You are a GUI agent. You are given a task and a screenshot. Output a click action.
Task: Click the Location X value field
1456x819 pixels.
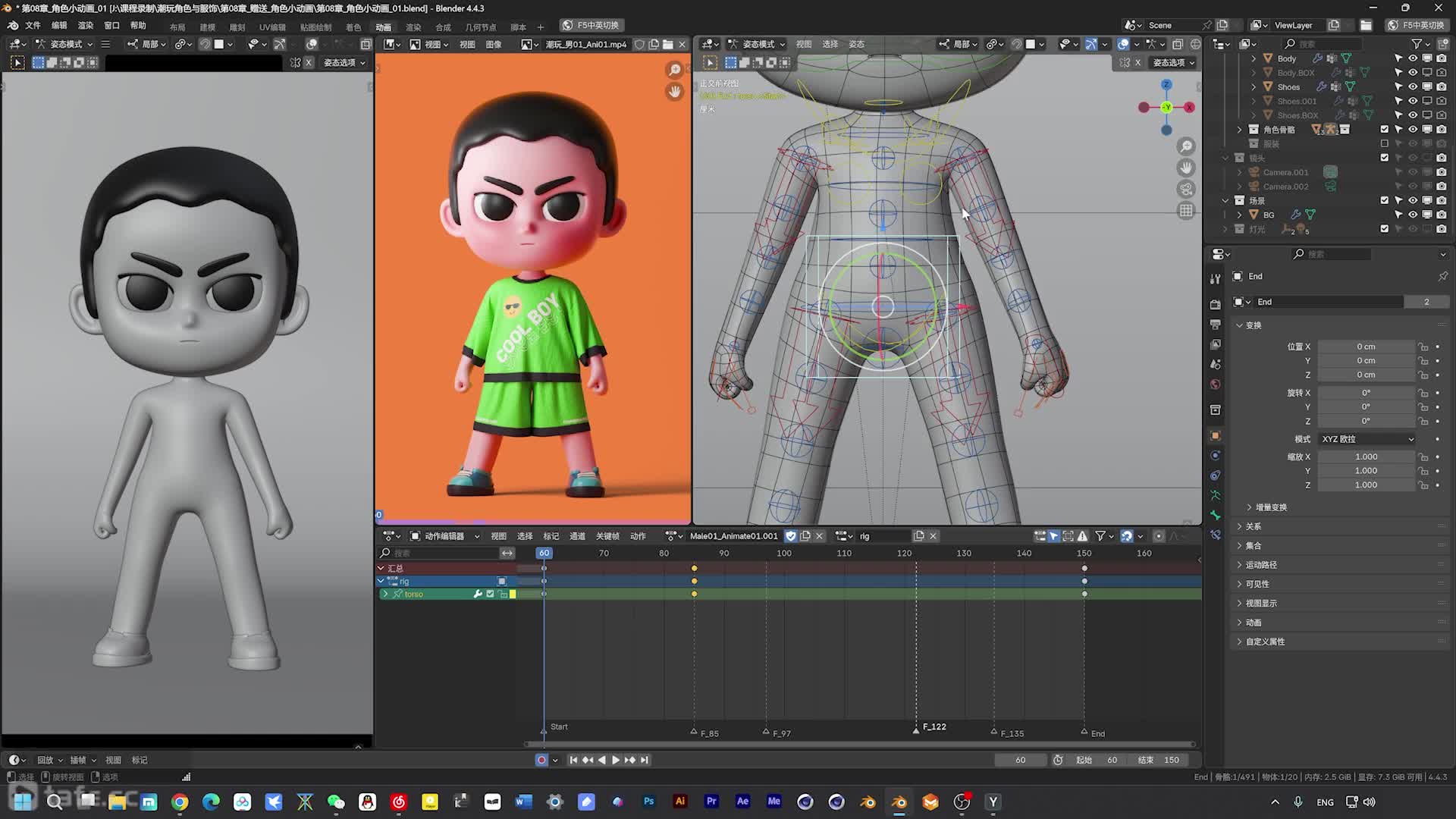click(1366, 347)
